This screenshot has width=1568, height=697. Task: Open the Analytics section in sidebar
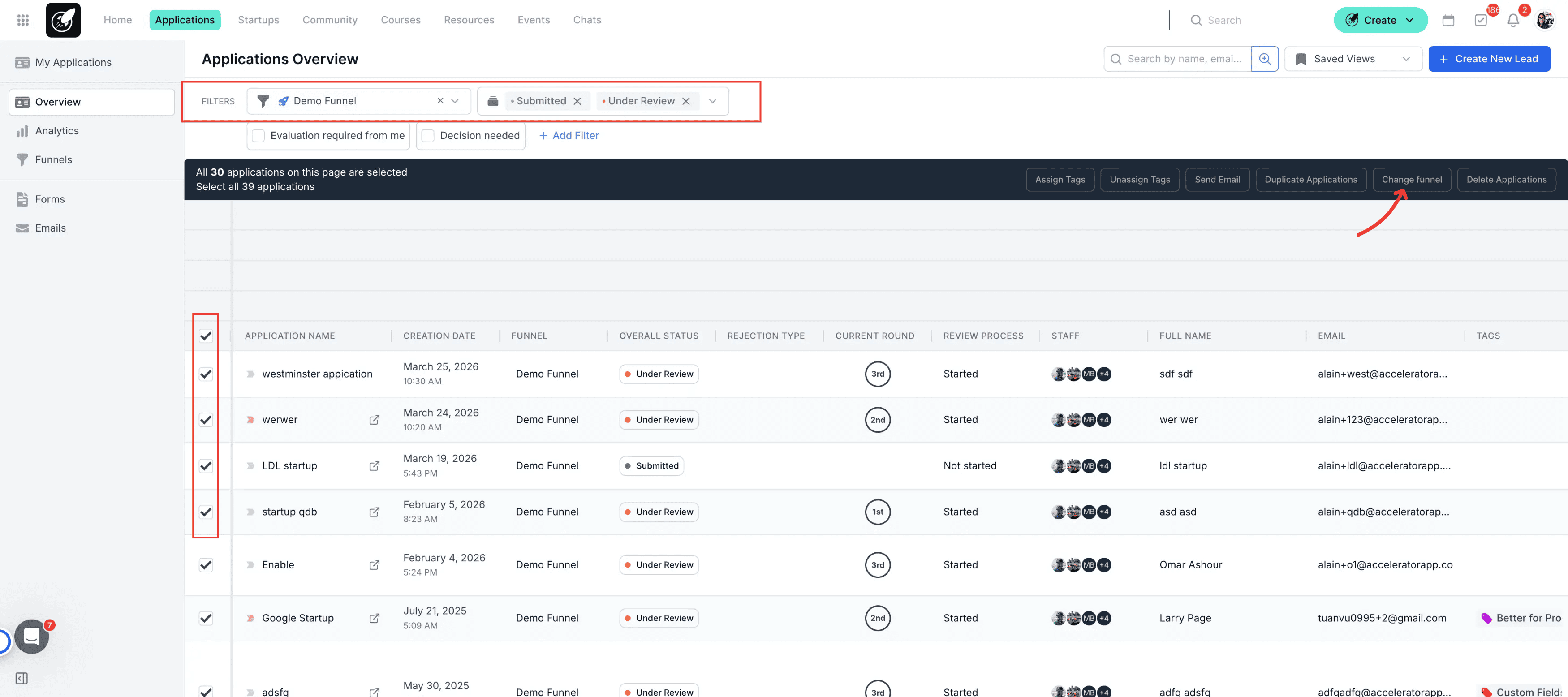(57, 130)
